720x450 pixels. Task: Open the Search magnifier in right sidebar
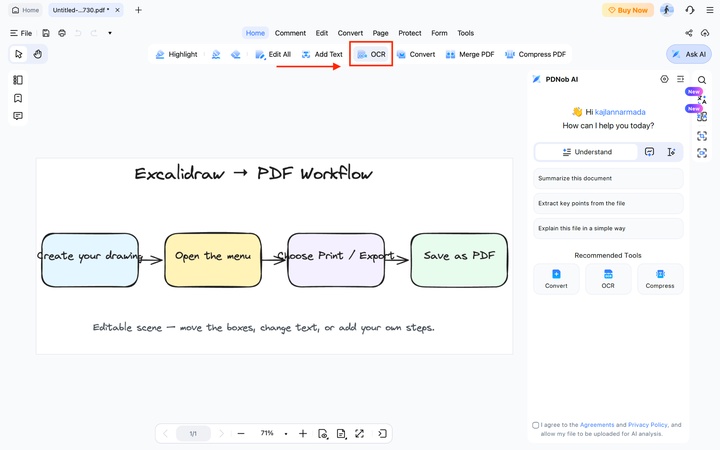[702, 80]
